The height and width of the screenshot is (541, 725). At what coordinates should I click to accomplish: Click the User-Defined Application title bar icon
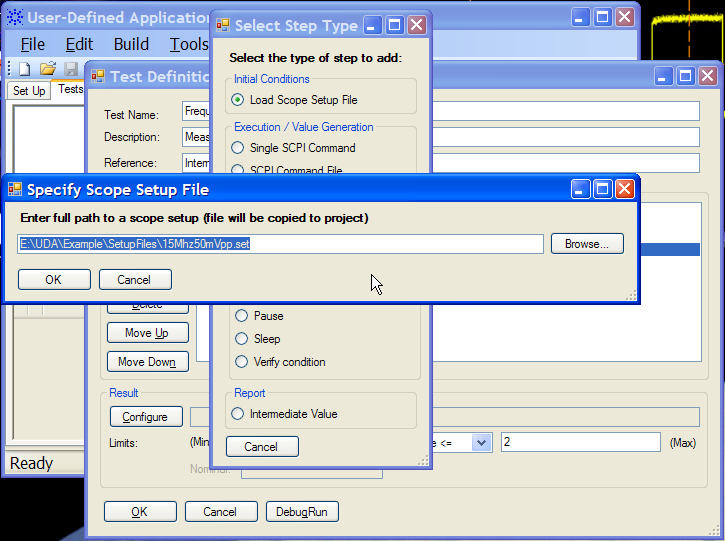14,18
